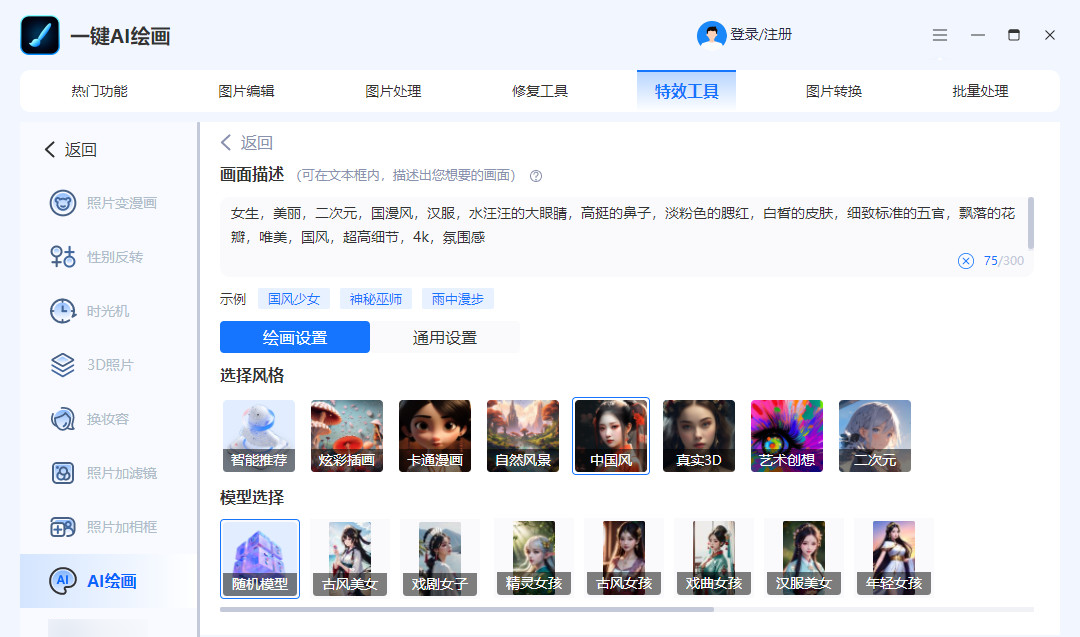Select 汉服美女 model
1080x637 pixels.
pyautogui.click(x=804, y=558)
